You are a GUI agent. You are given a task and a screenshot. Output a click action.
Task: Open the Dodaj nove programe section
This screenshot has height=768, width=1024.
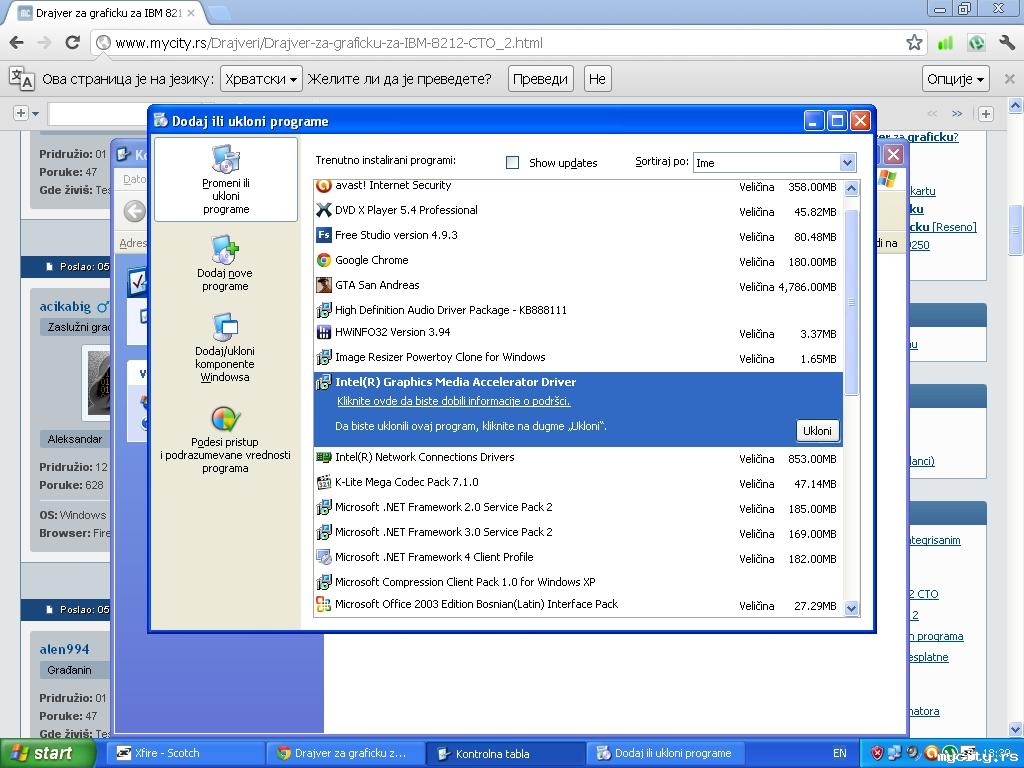225,263
